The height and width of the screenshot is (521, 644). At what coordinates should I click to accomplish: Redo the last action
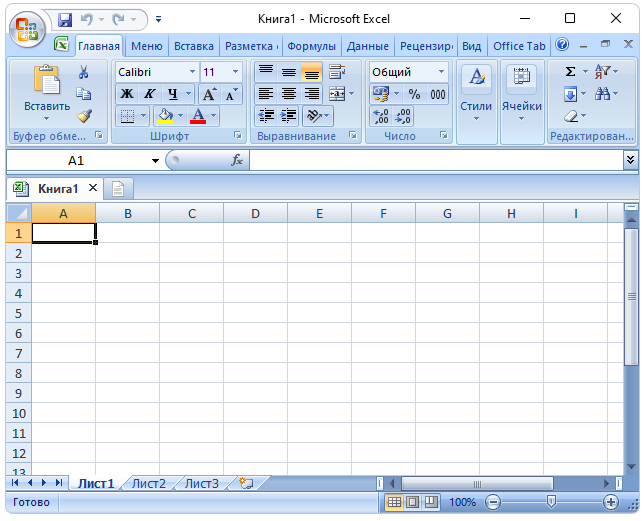119,19
